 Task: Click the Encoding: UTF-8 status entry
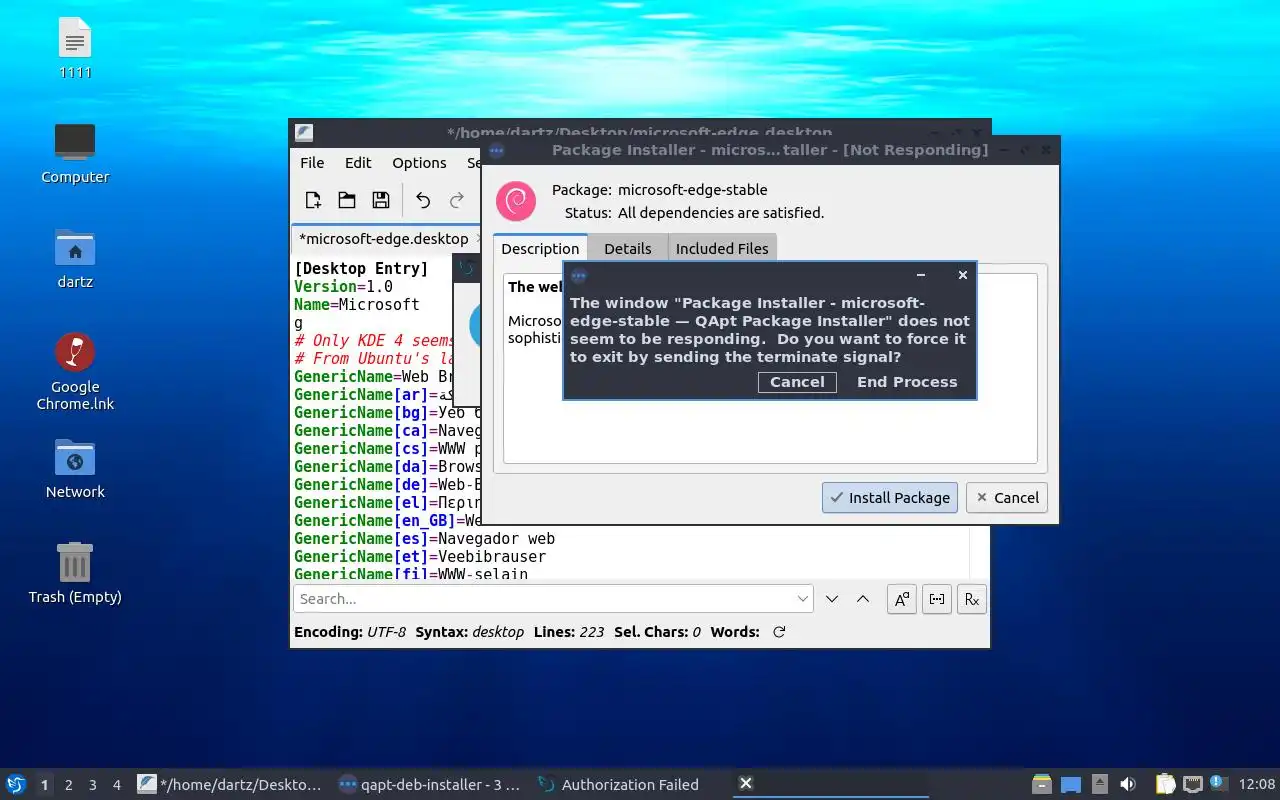[350, 632]
